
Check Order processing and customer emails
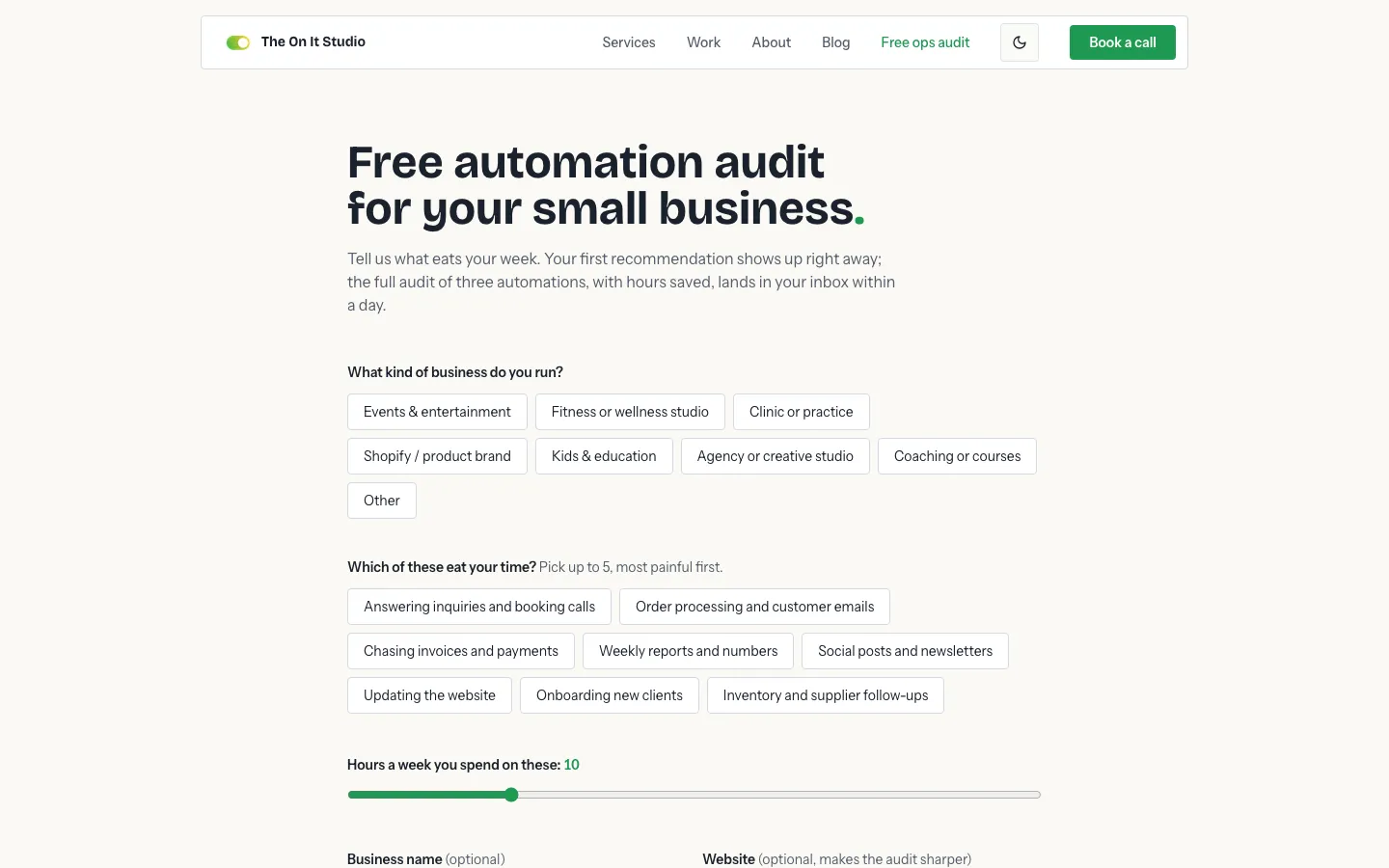click(x=754, y=607)
